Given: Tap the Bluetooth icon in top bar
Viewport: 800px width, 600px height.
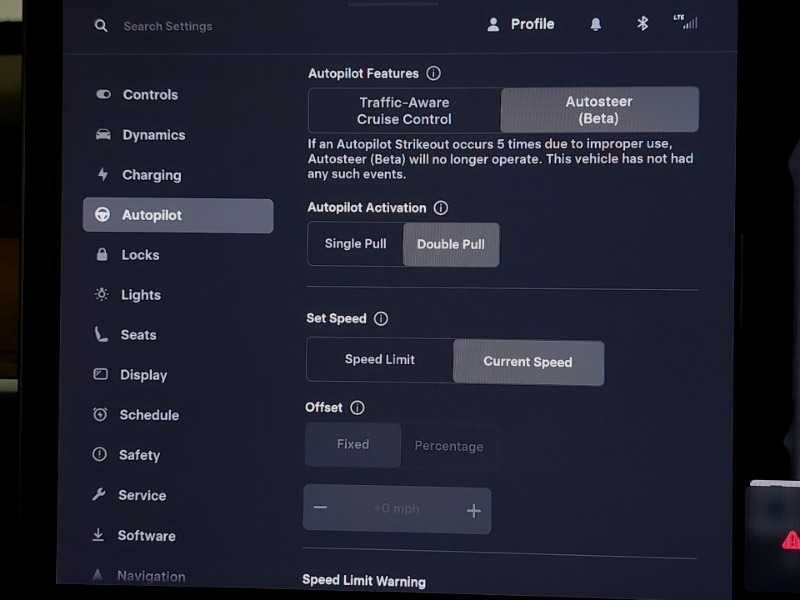Looking at the screenshot, I should point(643,24).
